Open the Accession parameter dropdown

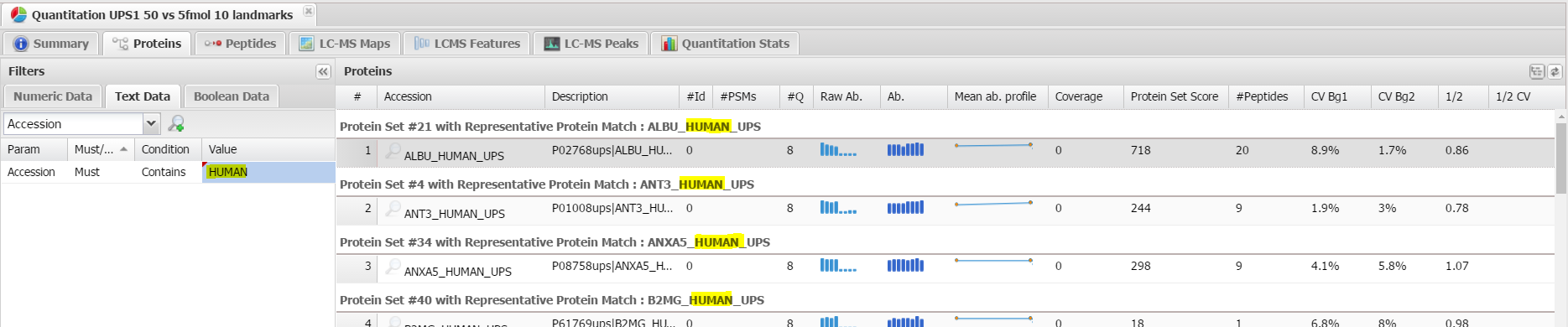tap(151, 124)
